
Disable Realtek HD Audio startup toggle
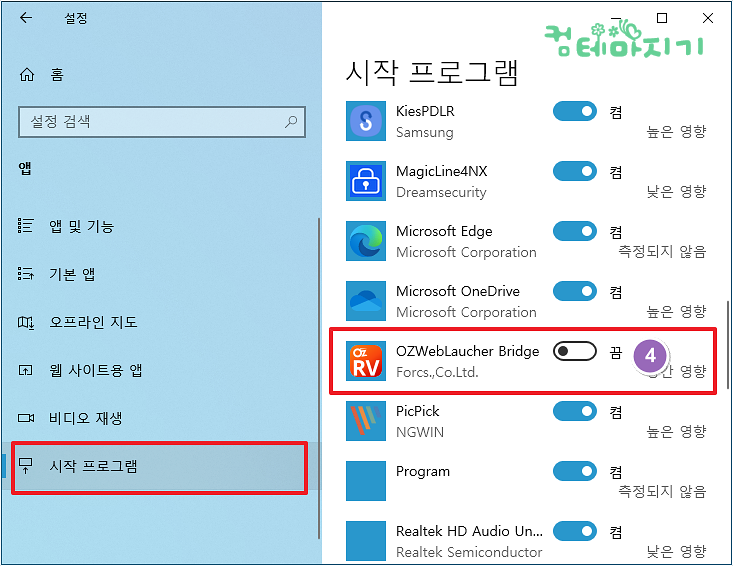tap(575, 531)
